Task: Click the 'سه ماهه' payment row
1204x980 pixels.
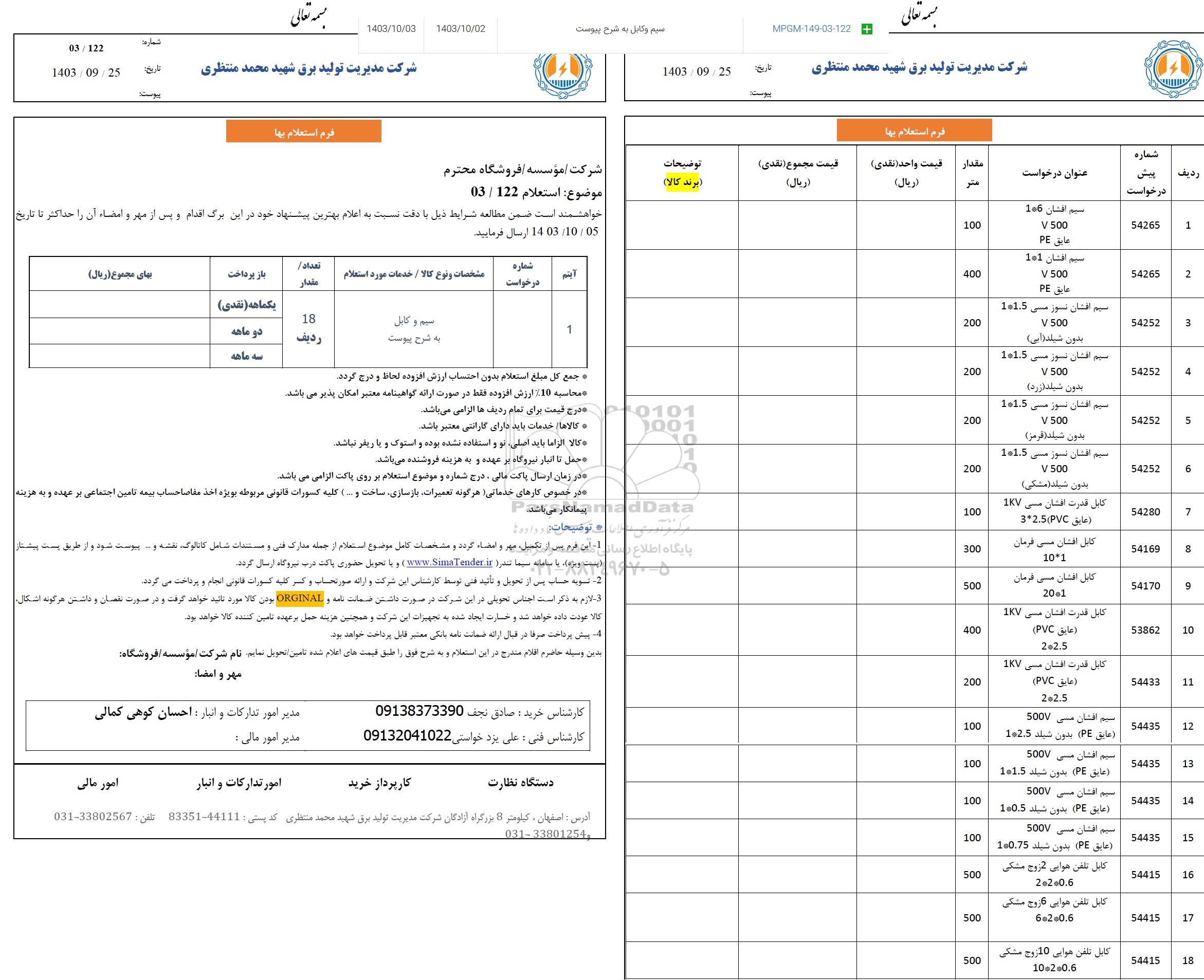Action: 246,356
